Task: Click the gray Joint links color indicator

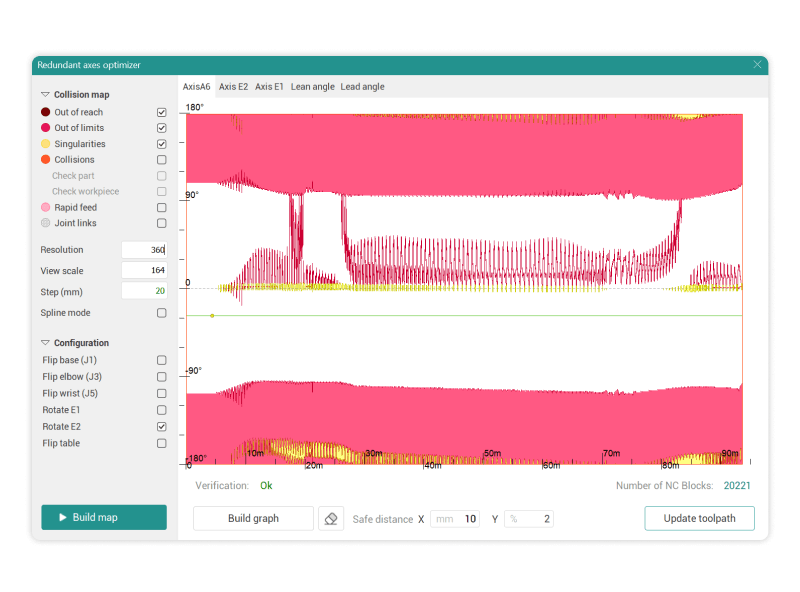Action: 46,223
